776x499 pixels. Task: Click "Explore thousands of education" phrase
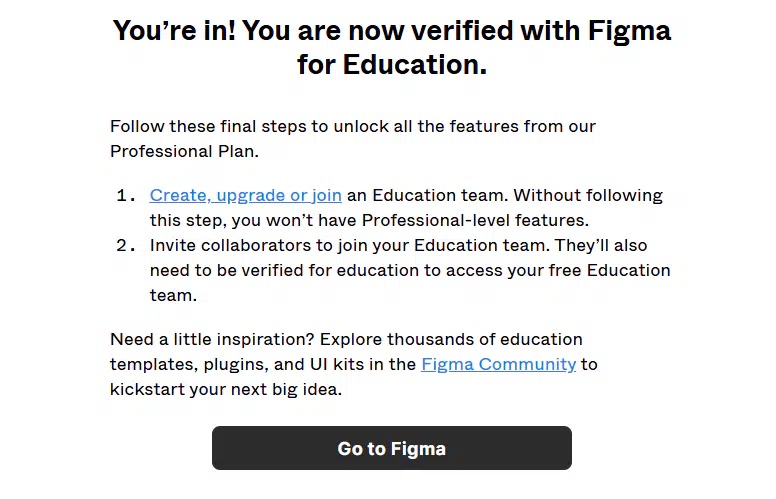[x=451, y=340]
